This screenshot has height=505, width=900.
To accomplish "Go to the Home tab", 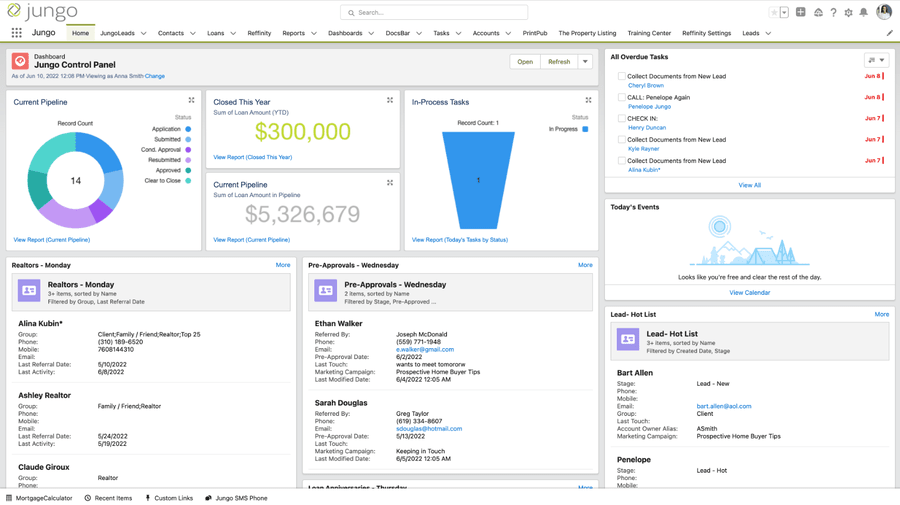I will 80,33.
